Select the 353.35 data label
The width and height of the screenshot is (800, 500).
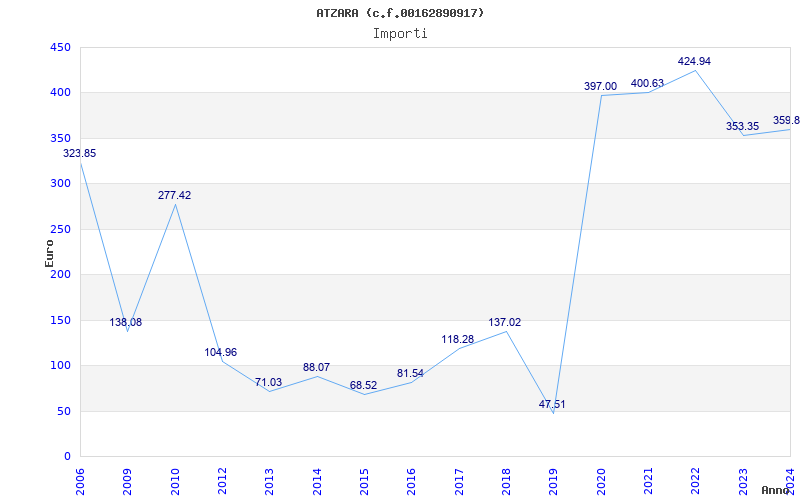pyautogui.click(x=742, y=127)
